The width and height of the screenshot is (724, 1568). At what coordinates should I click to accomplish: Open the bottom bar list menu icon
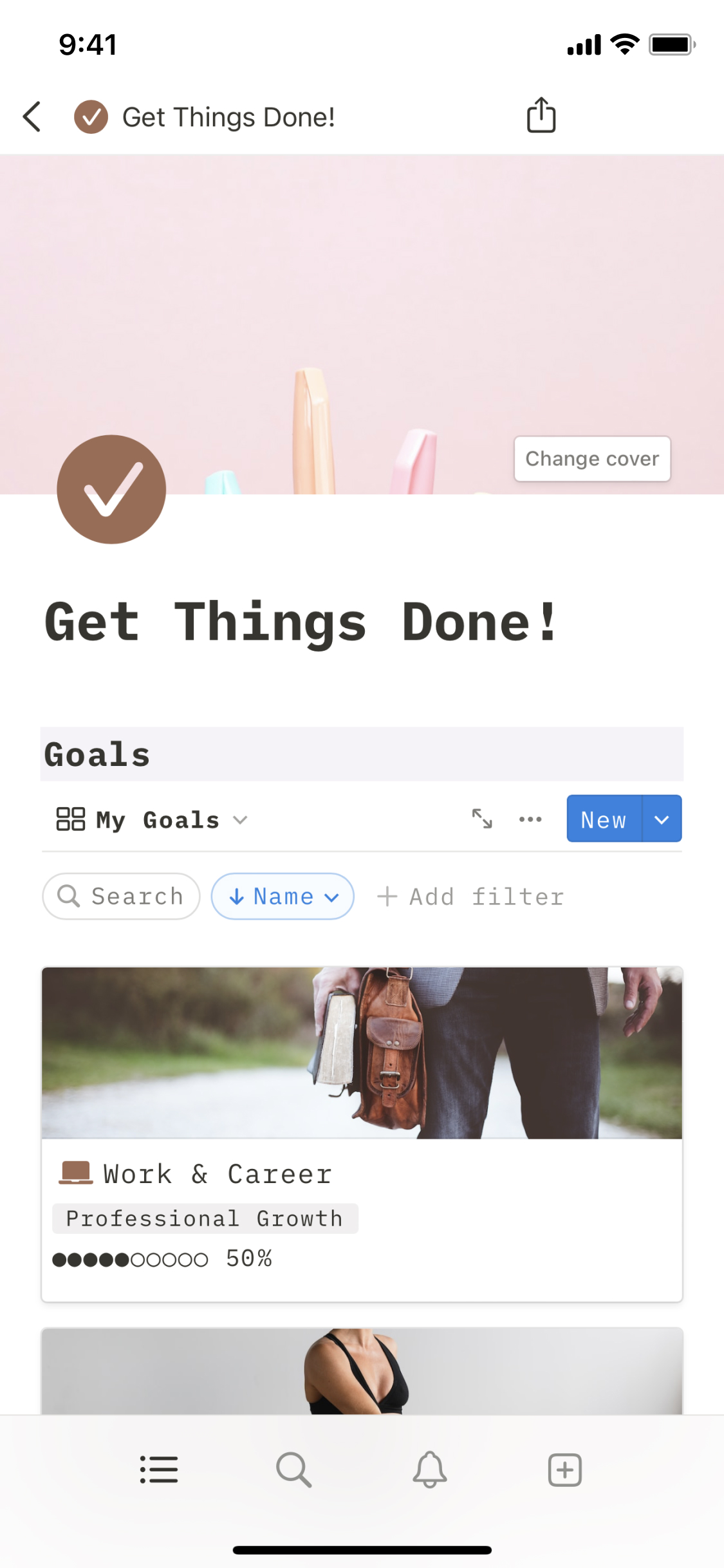click(x=159, y=1470)
